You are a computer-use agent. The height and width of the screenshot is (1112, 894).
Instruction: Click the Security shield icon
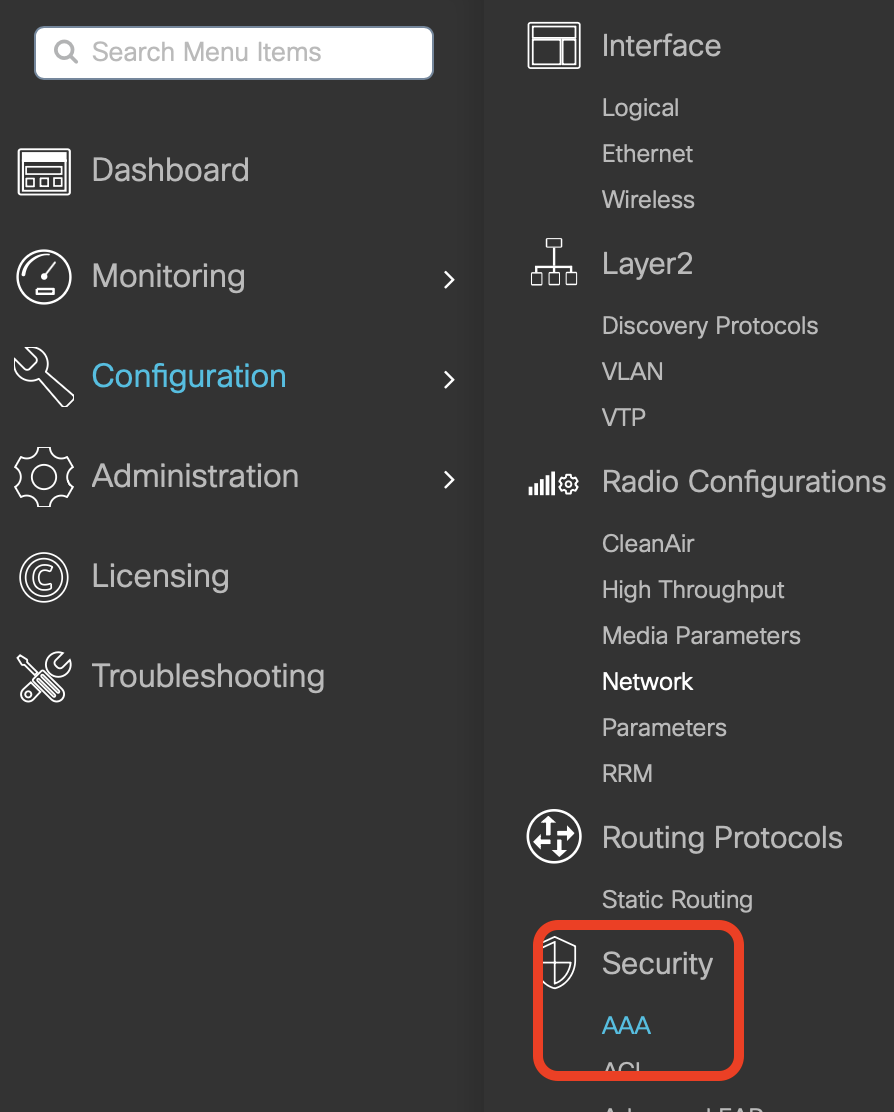pos(558,964)
